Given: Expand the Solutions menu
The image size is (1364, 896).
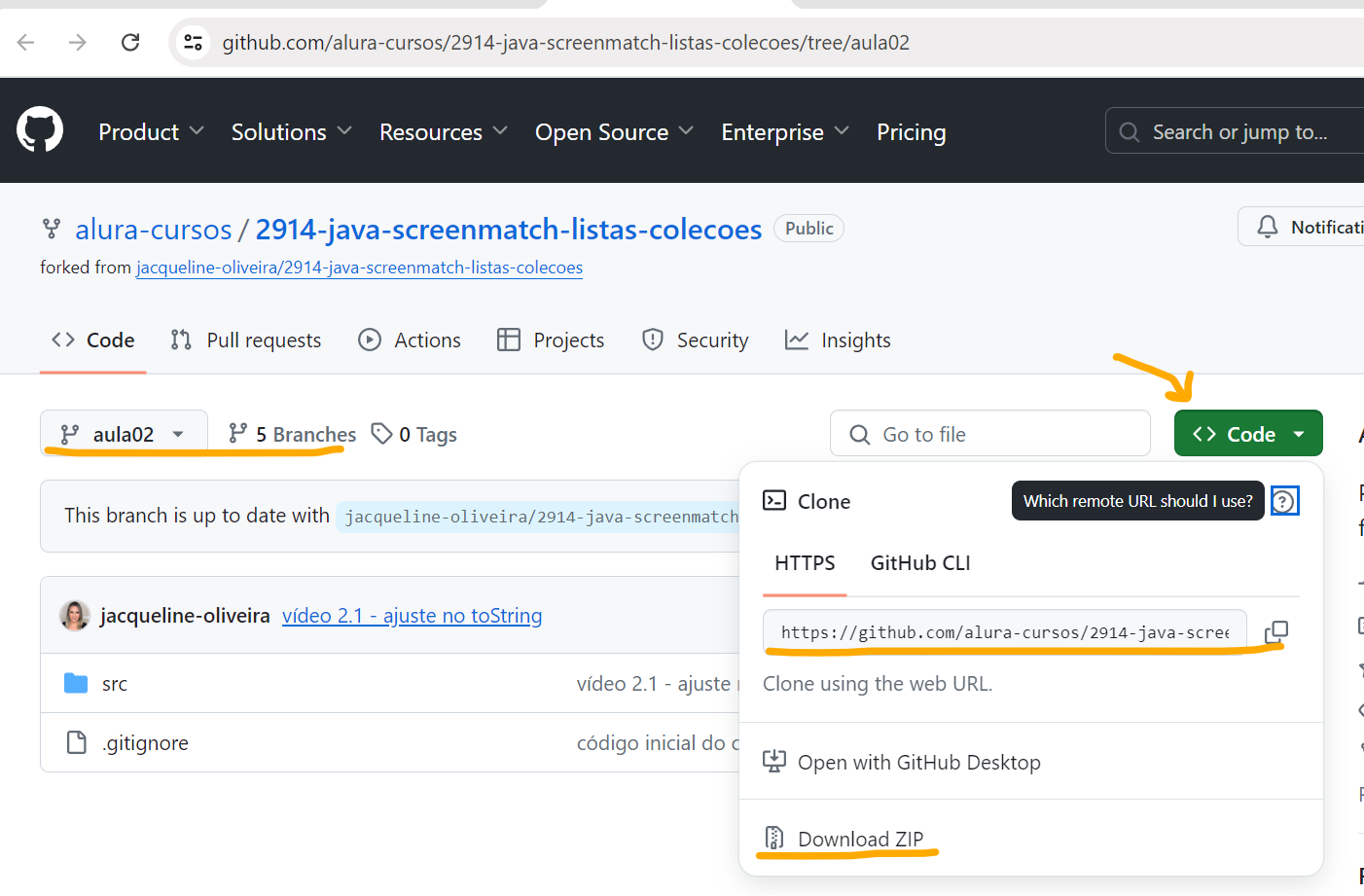Looking at the screenshot, I should pyautogui.click(x=291, y=132).
